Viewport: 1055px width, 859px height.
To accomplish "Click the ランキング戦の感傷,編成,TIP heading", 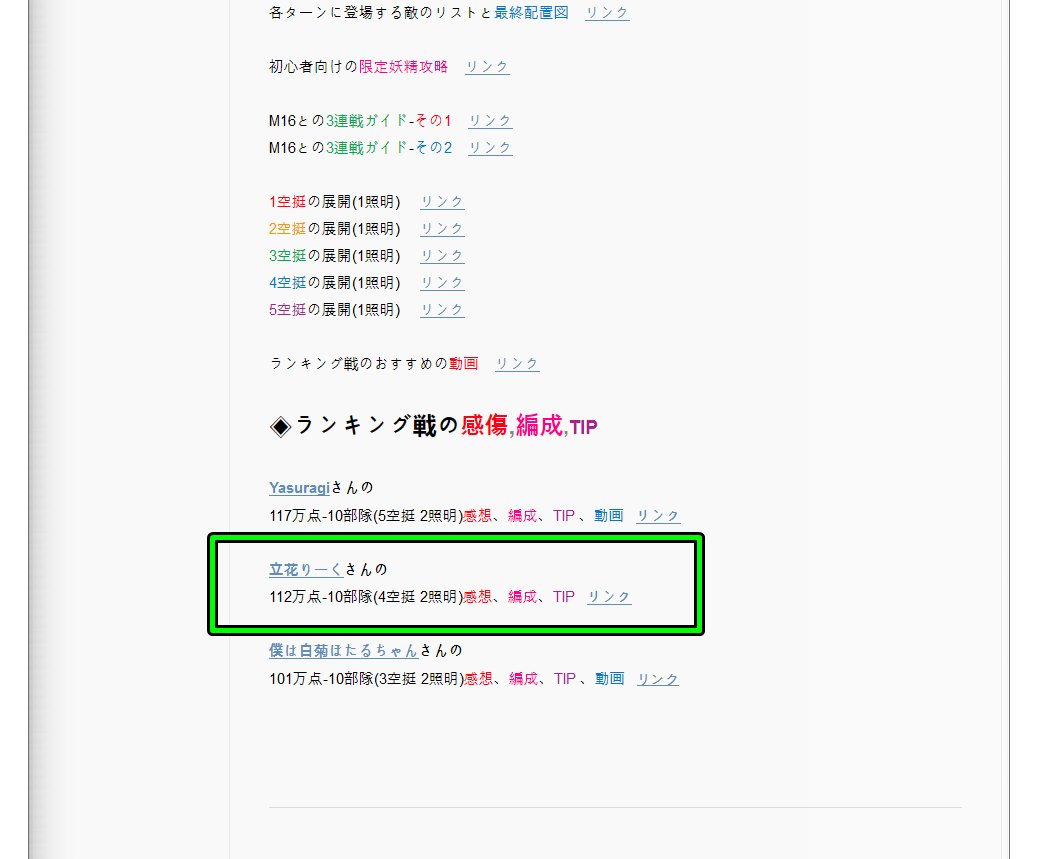I will [x=433, y=426].
